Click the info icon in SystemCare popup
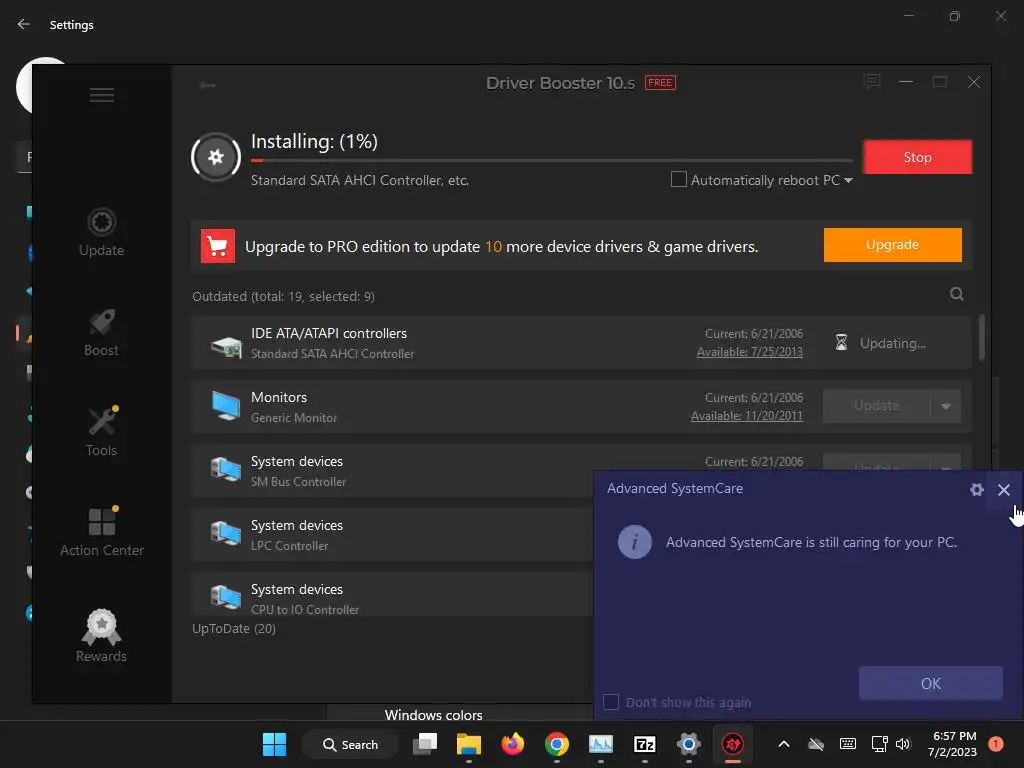 coord(634,542)
